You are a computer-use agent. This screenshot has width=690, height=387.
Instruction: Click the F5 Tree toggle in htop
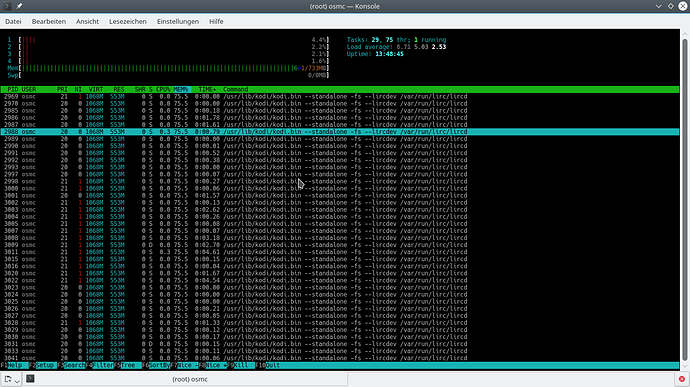tap(128, 365)
